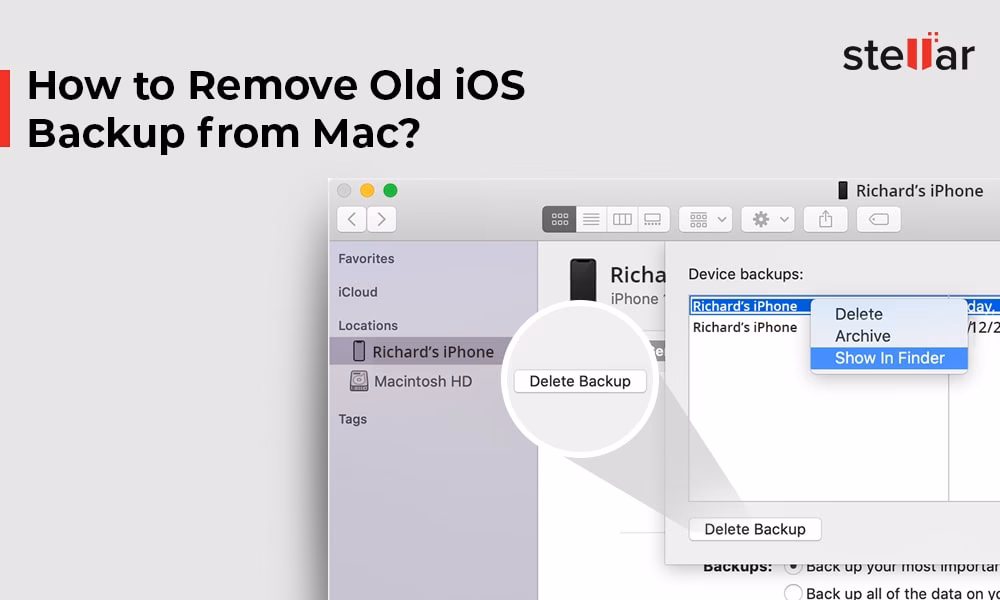The image size is (1000, 600).
Task: Select the second Backups radio button
Action: pos(793,592)
